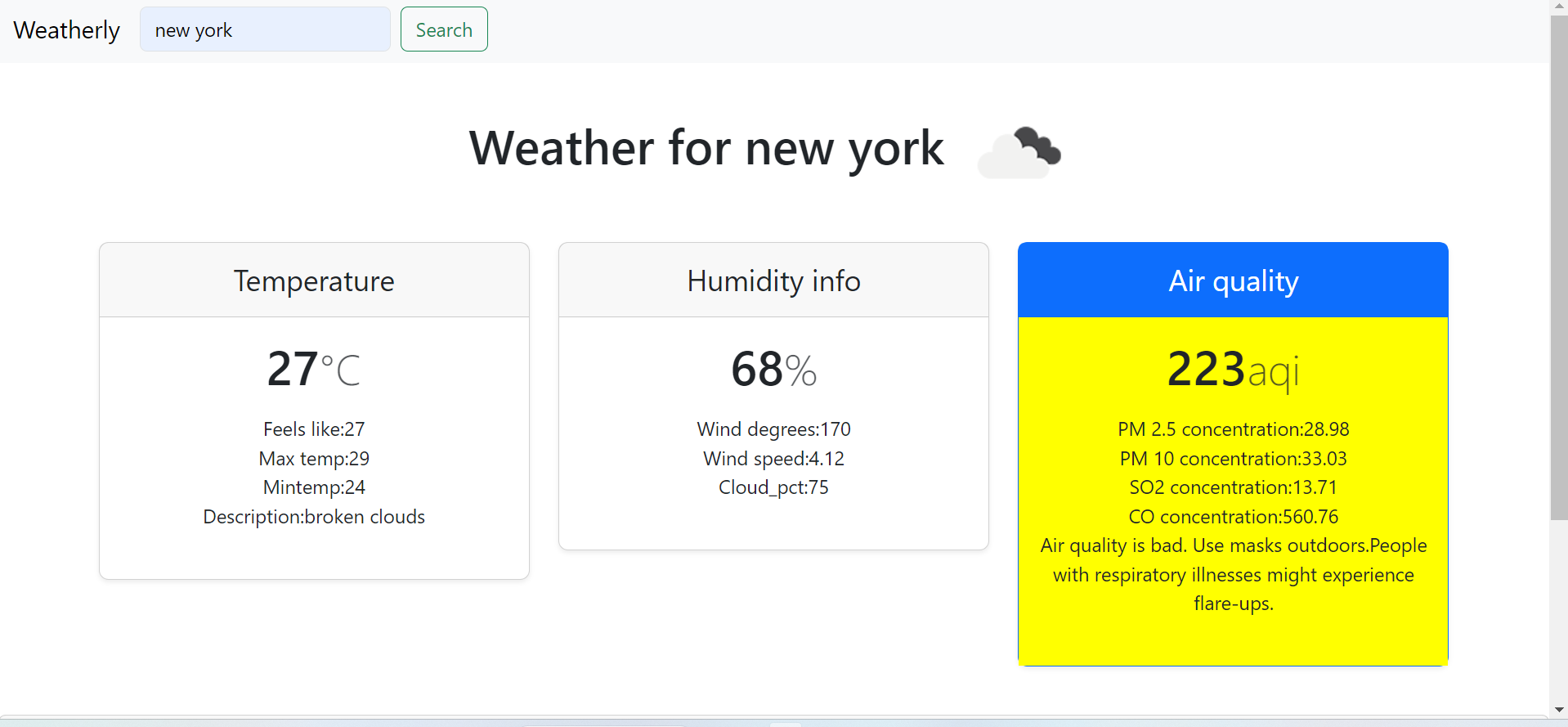Image resolution: width=1568 pixels, height=727 pixels.
Task: Select the 27°C temperature value
Action: pos(313,369)
